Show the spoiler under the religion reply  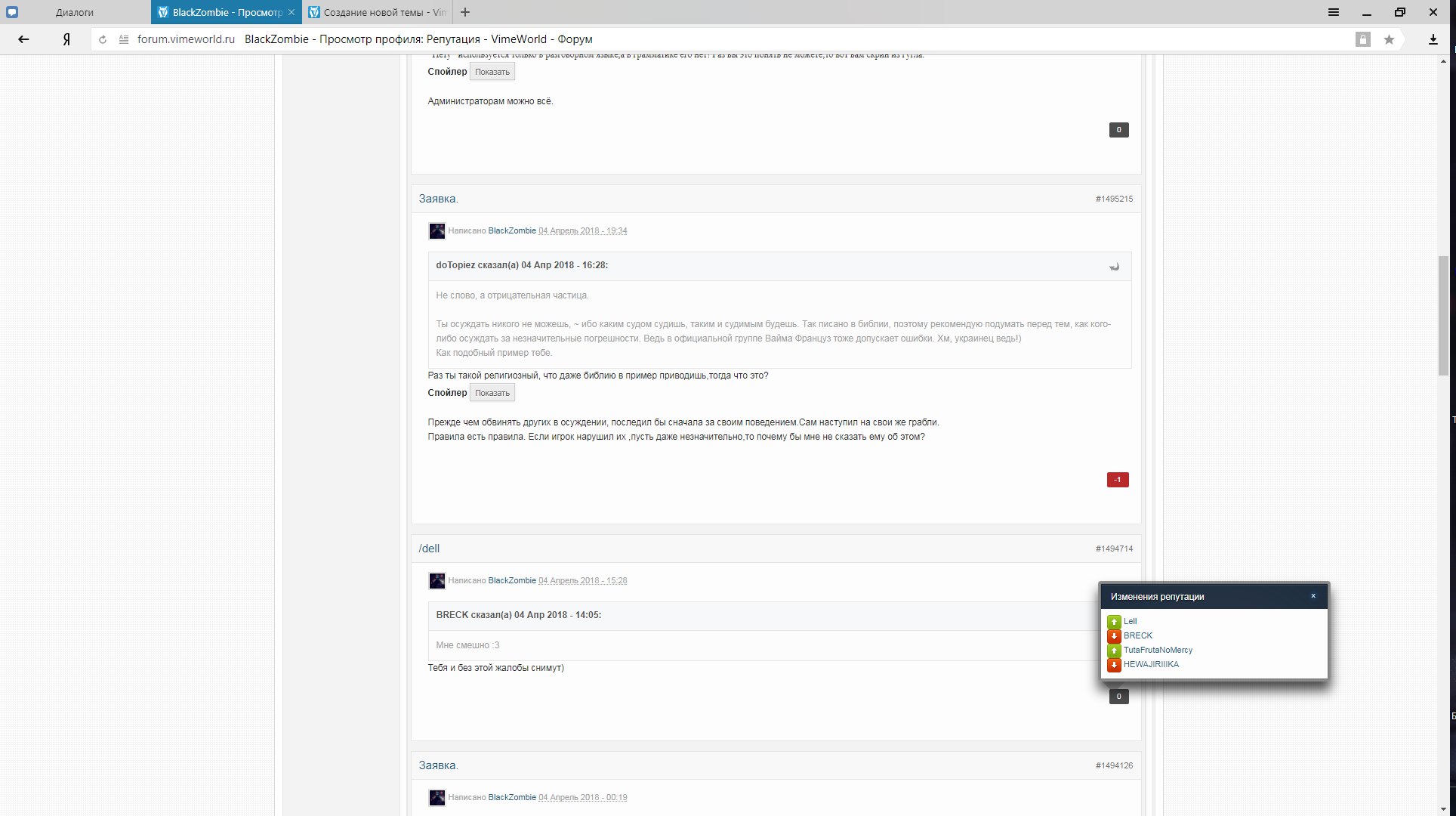point(492,393)
